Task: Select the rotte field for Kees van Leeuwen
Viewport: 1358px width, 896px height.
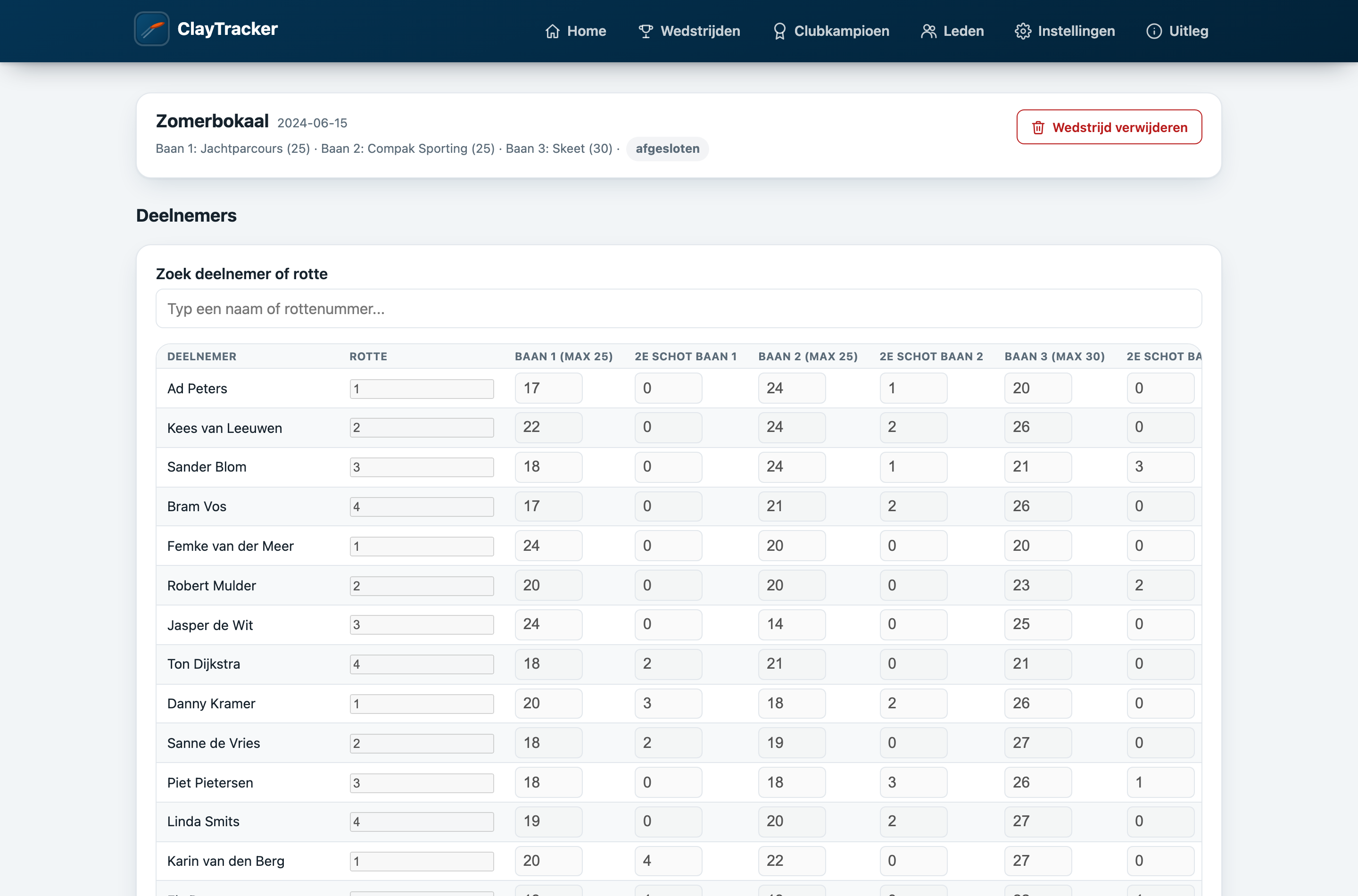Action: point(422,428)
